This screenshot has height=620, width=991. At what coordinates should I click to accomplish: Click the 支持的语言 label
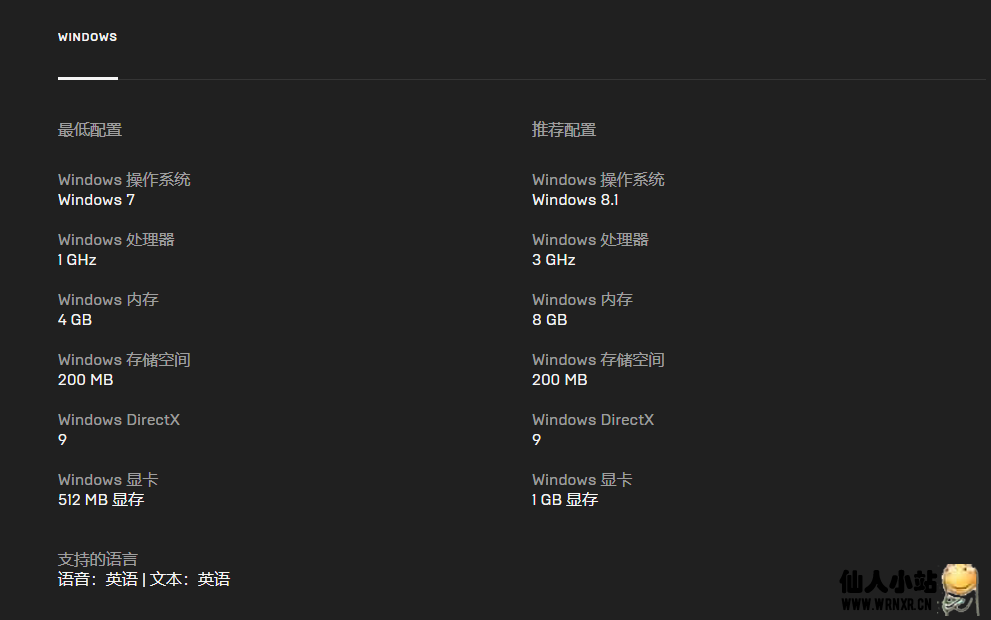coord(97,559)
